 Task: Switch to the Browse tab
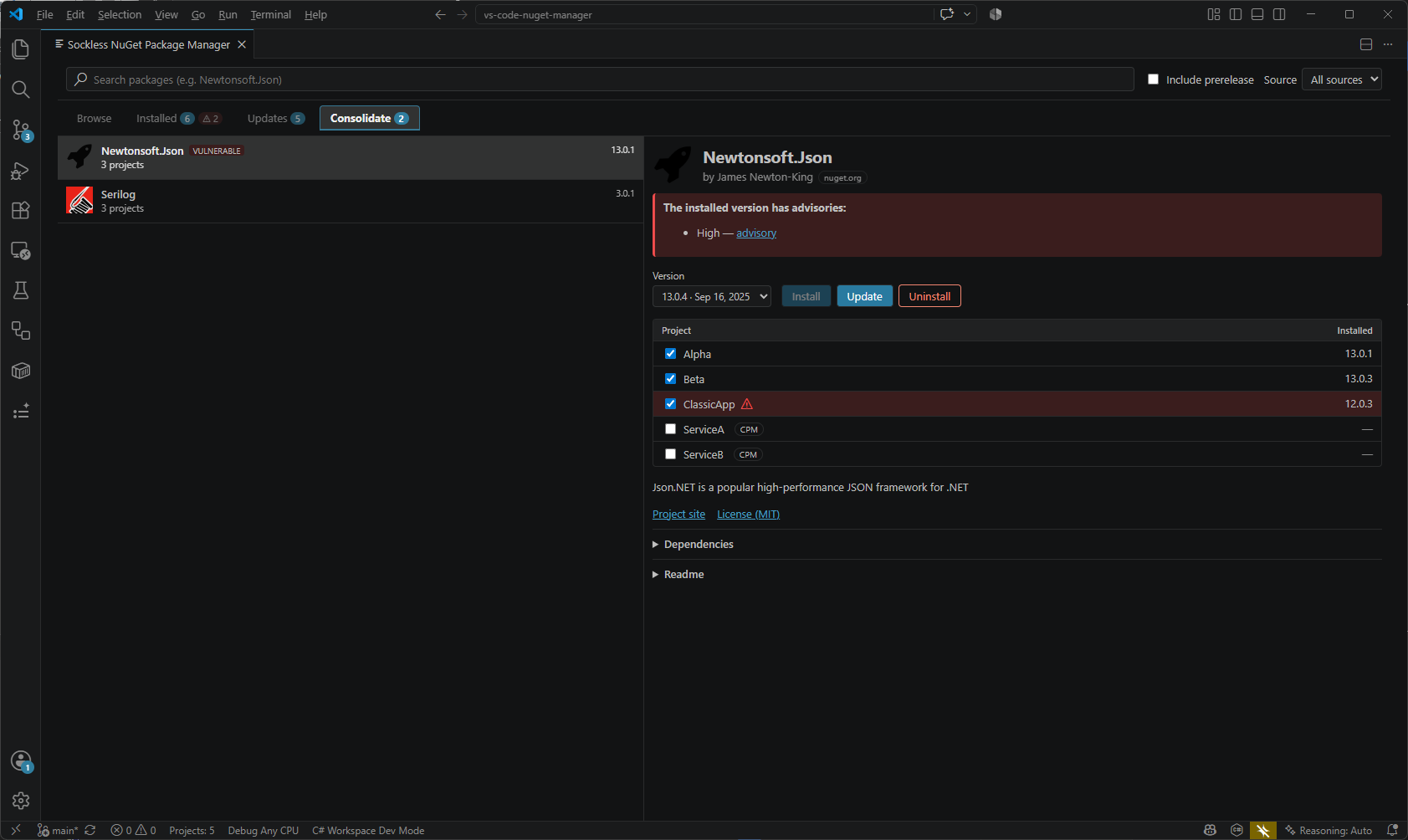pos(94,118)
